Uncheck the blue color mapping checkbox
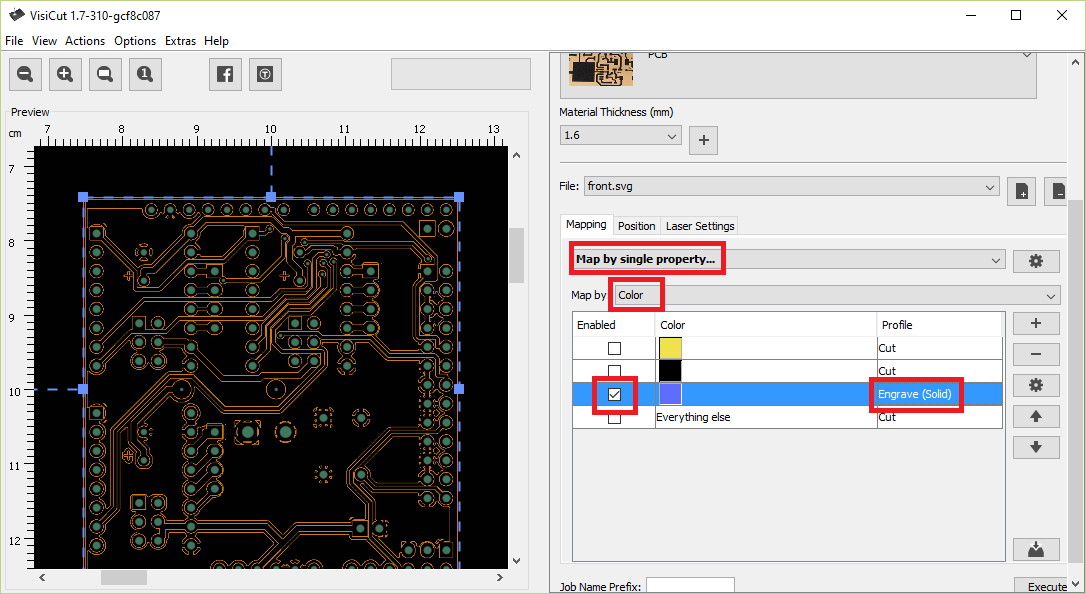1086x594 pixels. [x=614, y=394]
